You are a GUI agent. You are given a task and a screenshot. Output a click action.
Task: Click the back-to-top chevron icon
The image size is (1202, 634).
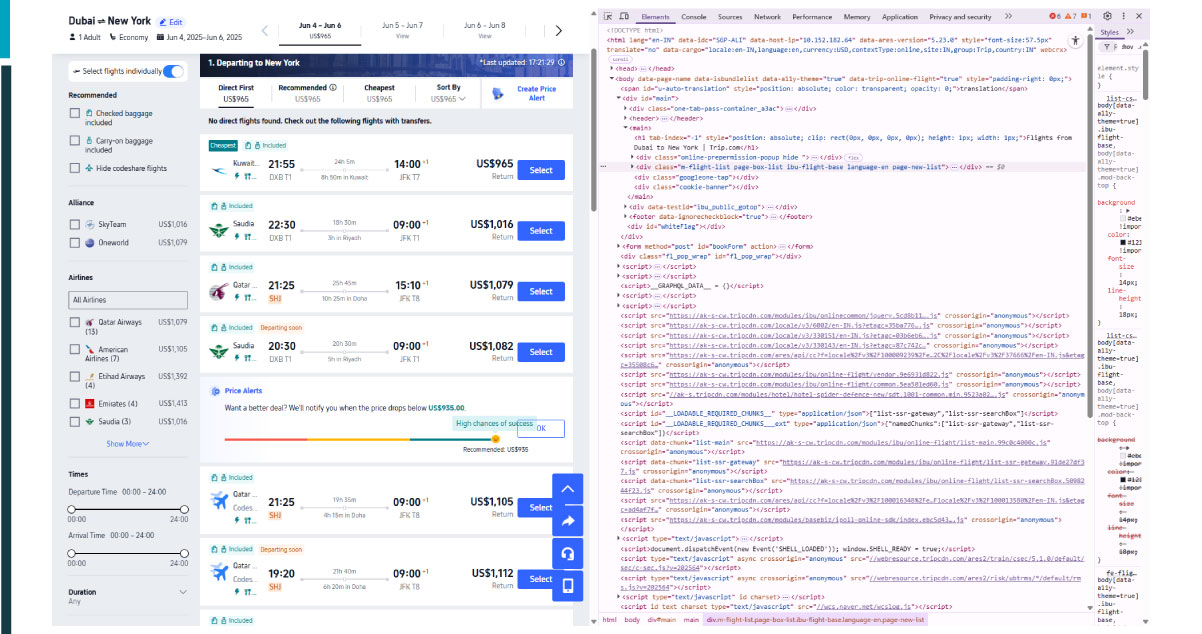click(x=568, y=488)
